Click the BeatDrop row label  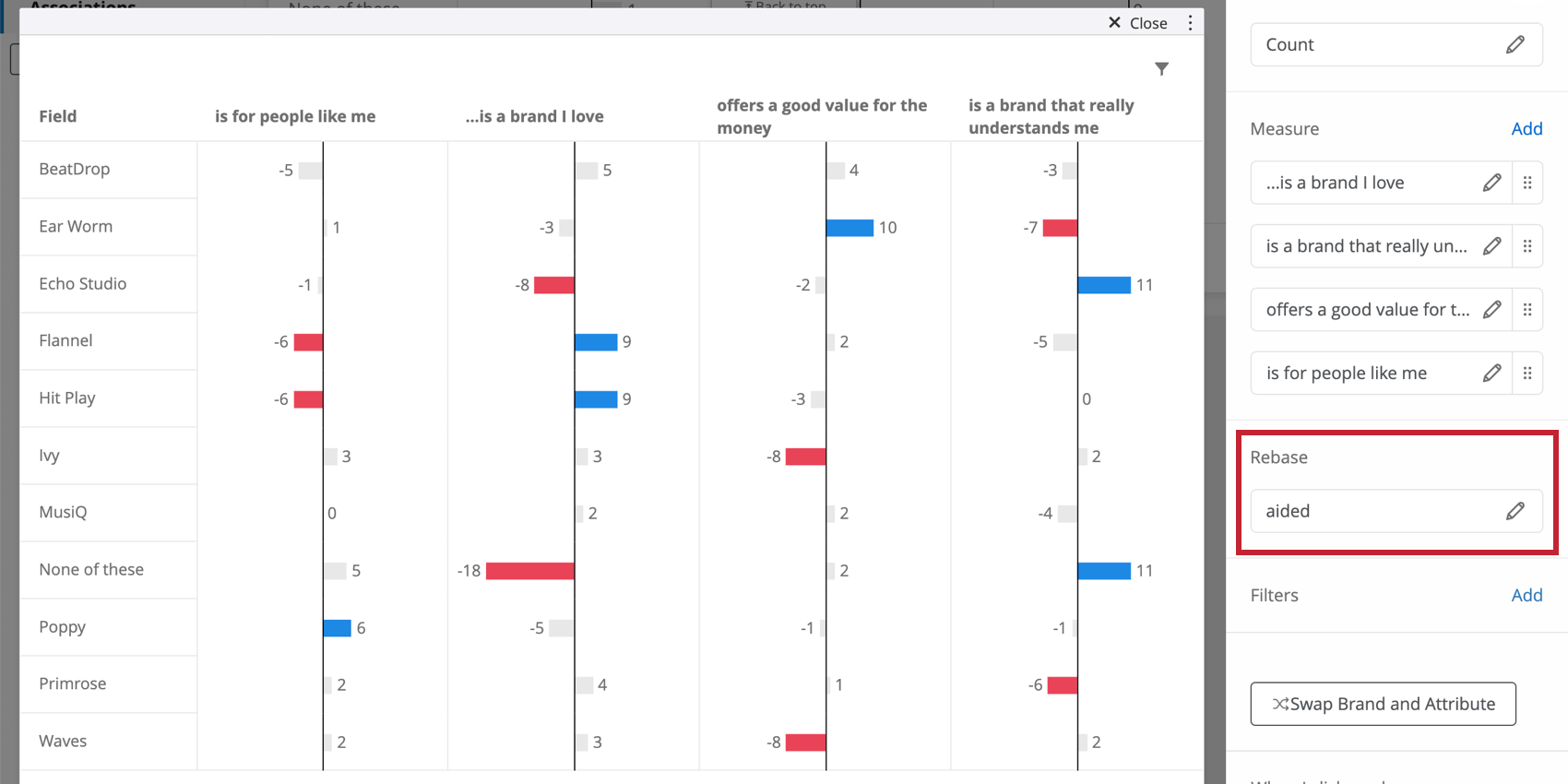tap(75, 169)
